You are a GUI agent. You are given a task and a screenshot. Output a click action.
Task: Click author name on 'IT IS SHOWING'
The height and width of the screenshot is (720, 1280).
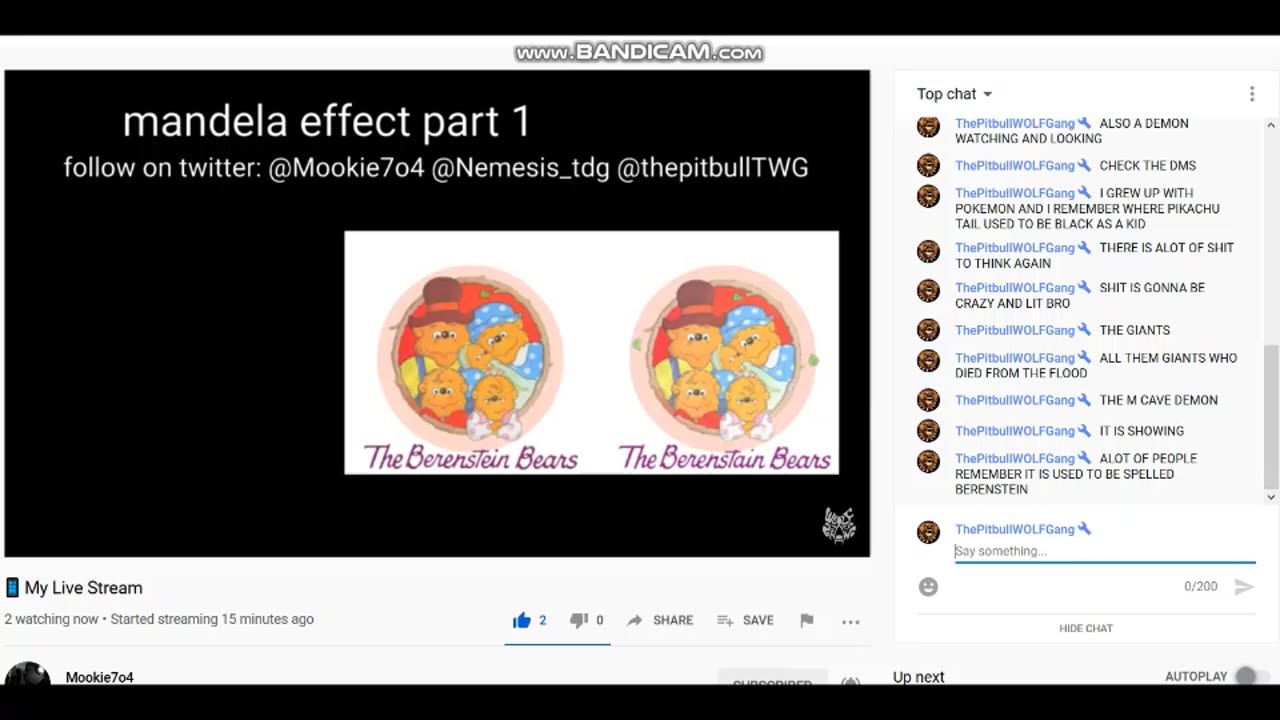(1015, 431)
